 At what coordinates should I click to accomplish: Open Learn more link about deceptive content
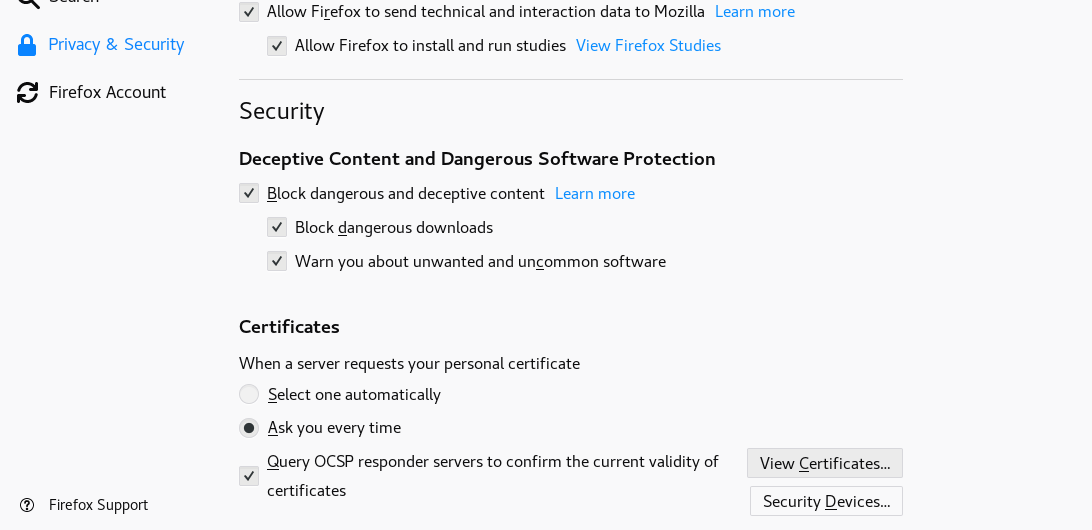pos(595,194)
